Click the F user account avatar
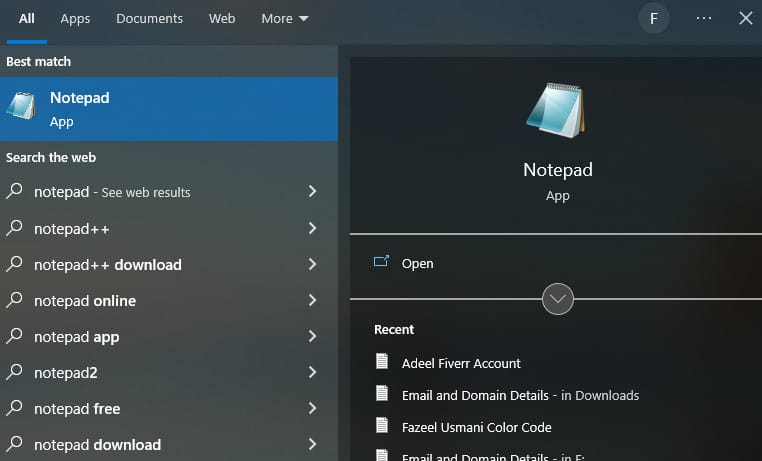 pos(654,18)
